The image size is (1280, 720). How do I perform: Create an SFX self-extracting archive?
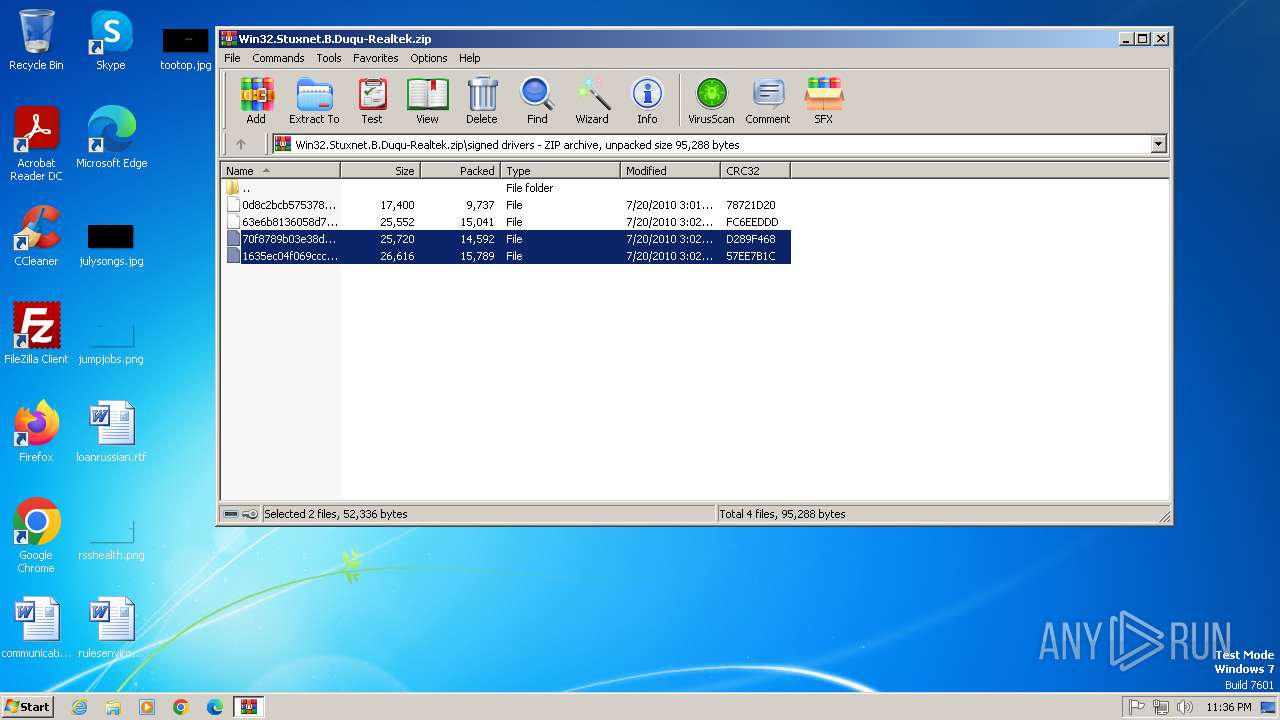(x=823, y=100)
